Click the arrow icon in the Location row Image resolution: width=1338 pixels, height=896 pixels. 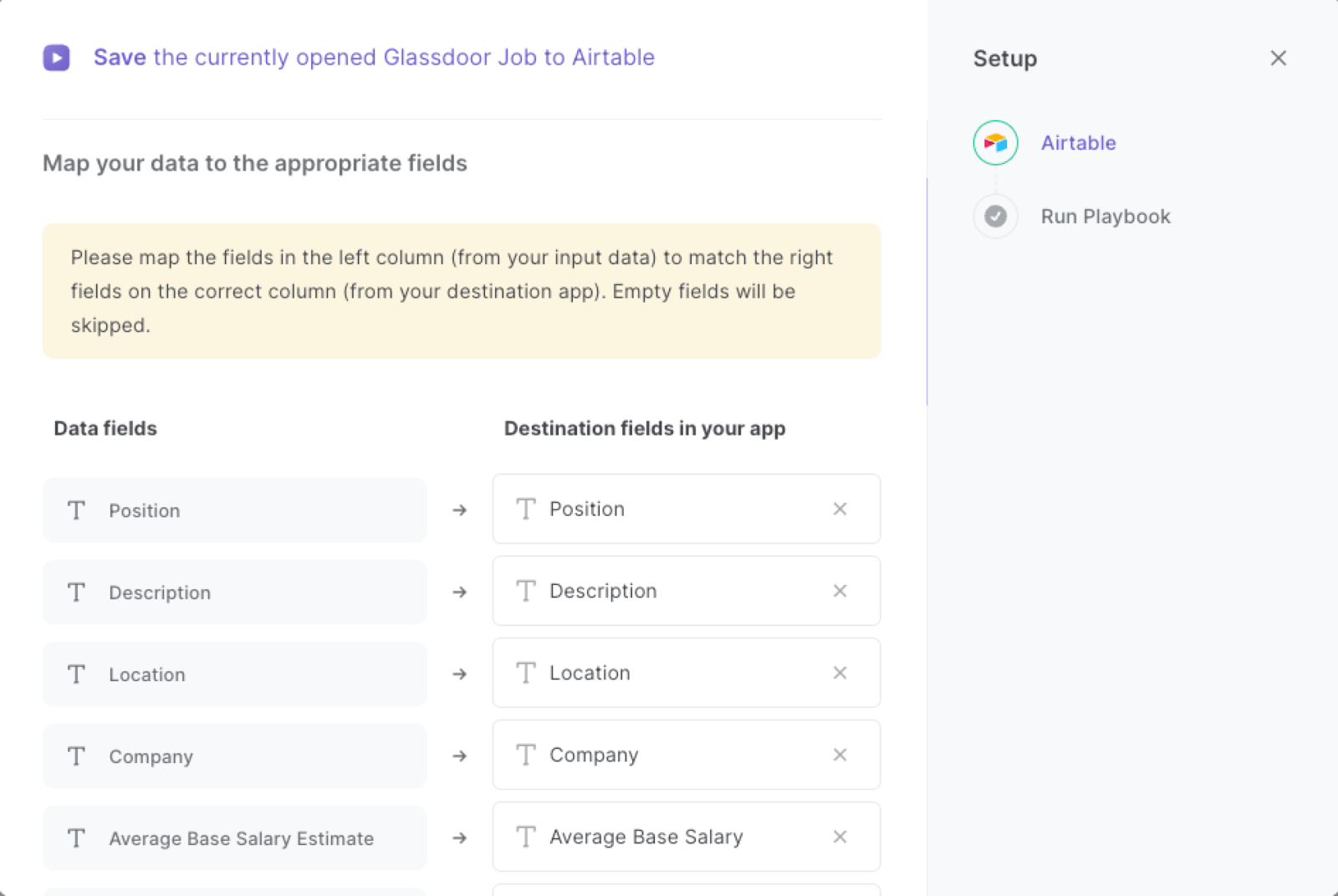click(x=460, y=674)
